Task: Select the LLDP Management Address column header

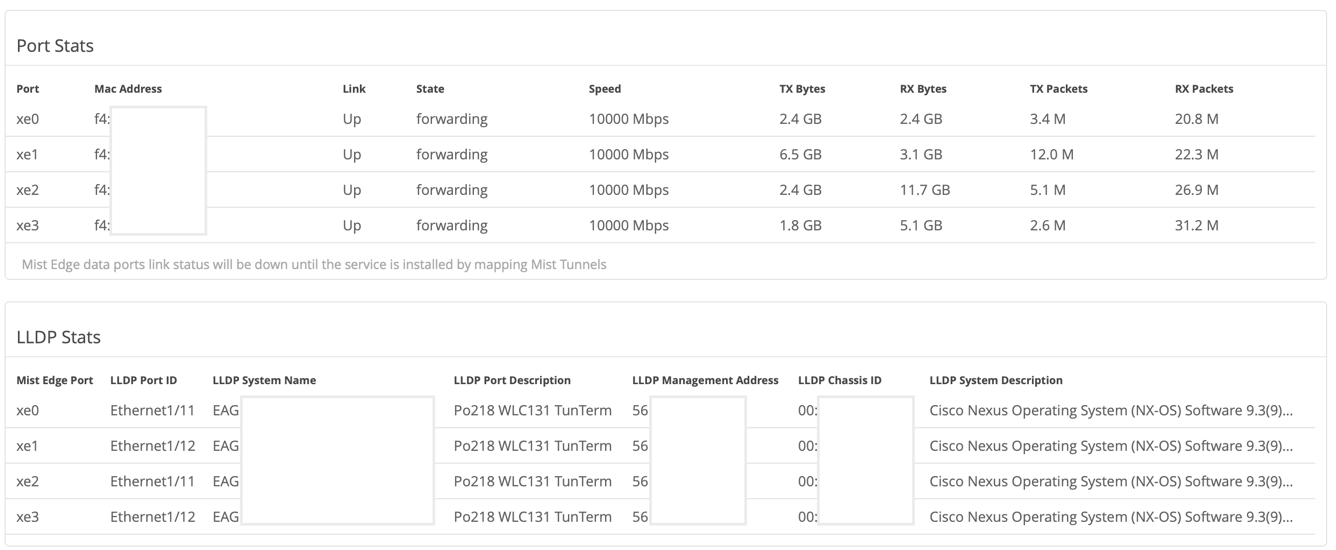Action: [x=705, y=380]
